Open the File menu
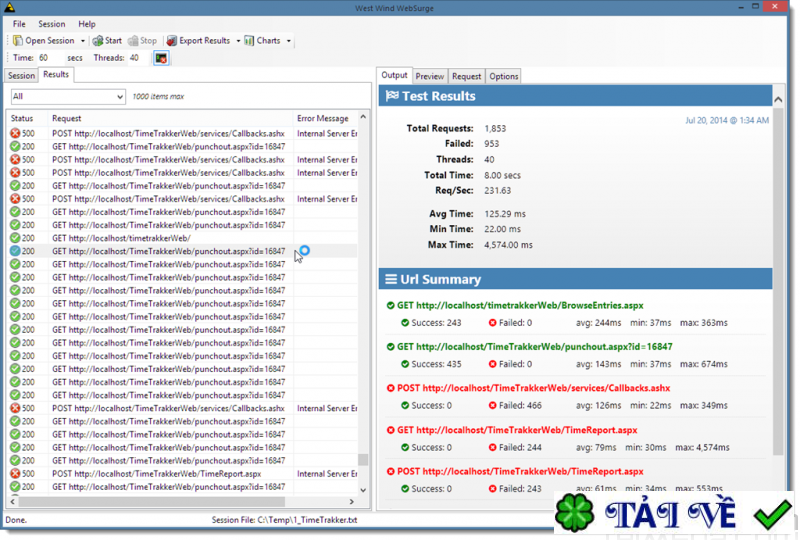800x540 pixels. click(19, 24)
